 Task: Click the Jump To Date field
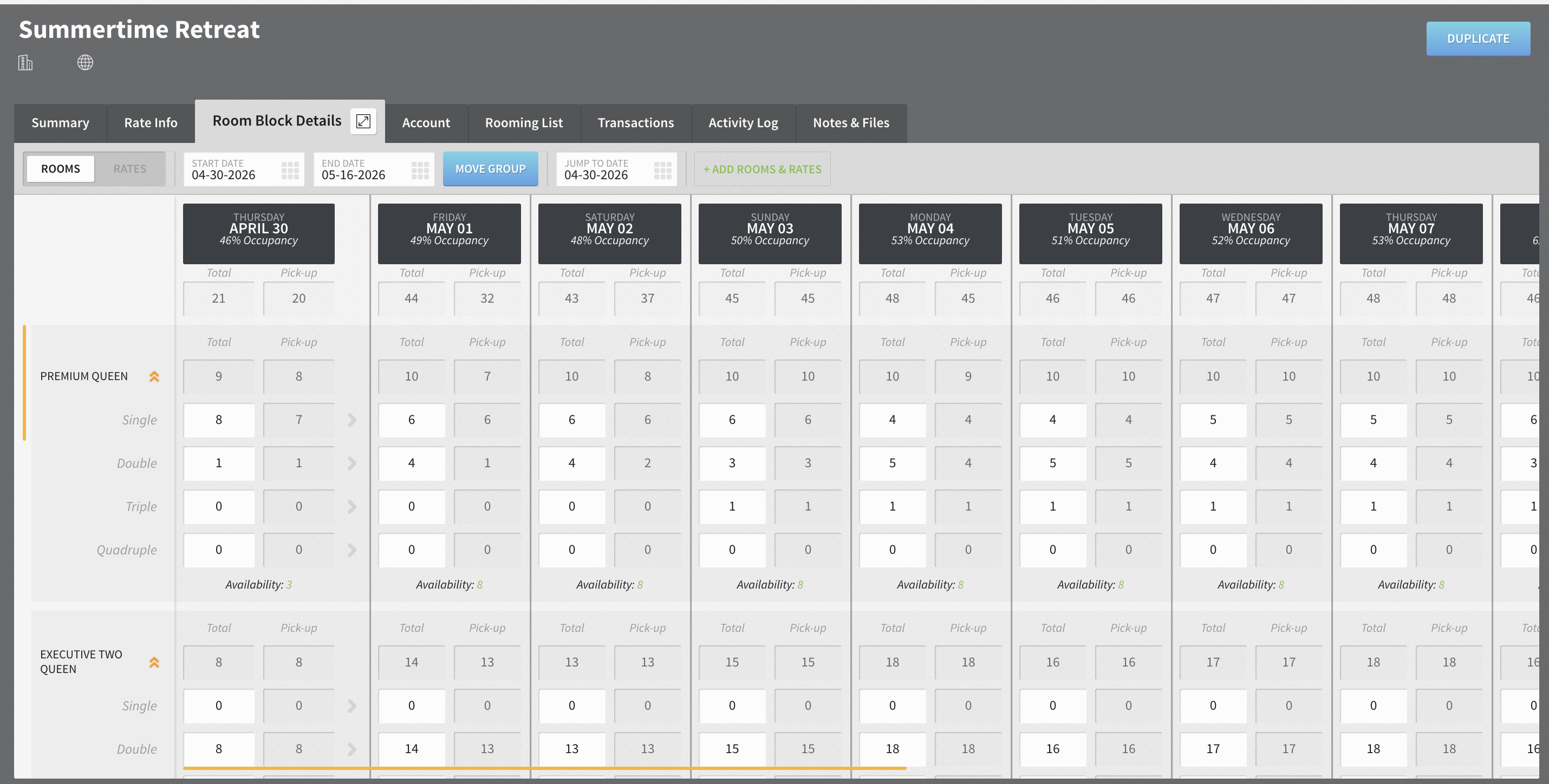point(616,169)
